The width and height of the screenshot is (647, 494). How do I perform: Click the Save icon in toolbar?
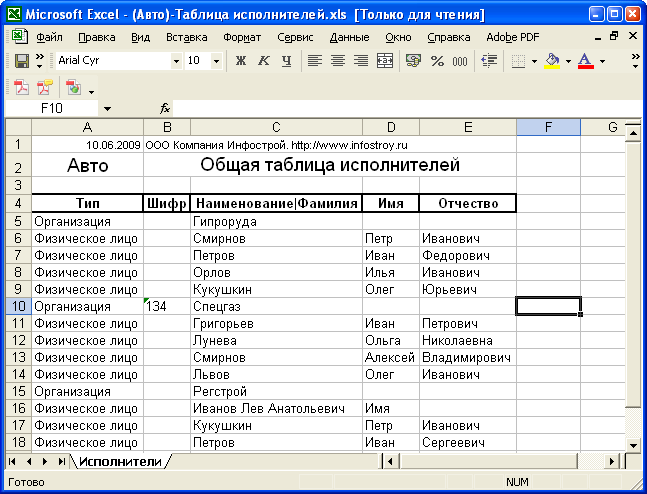21,61
